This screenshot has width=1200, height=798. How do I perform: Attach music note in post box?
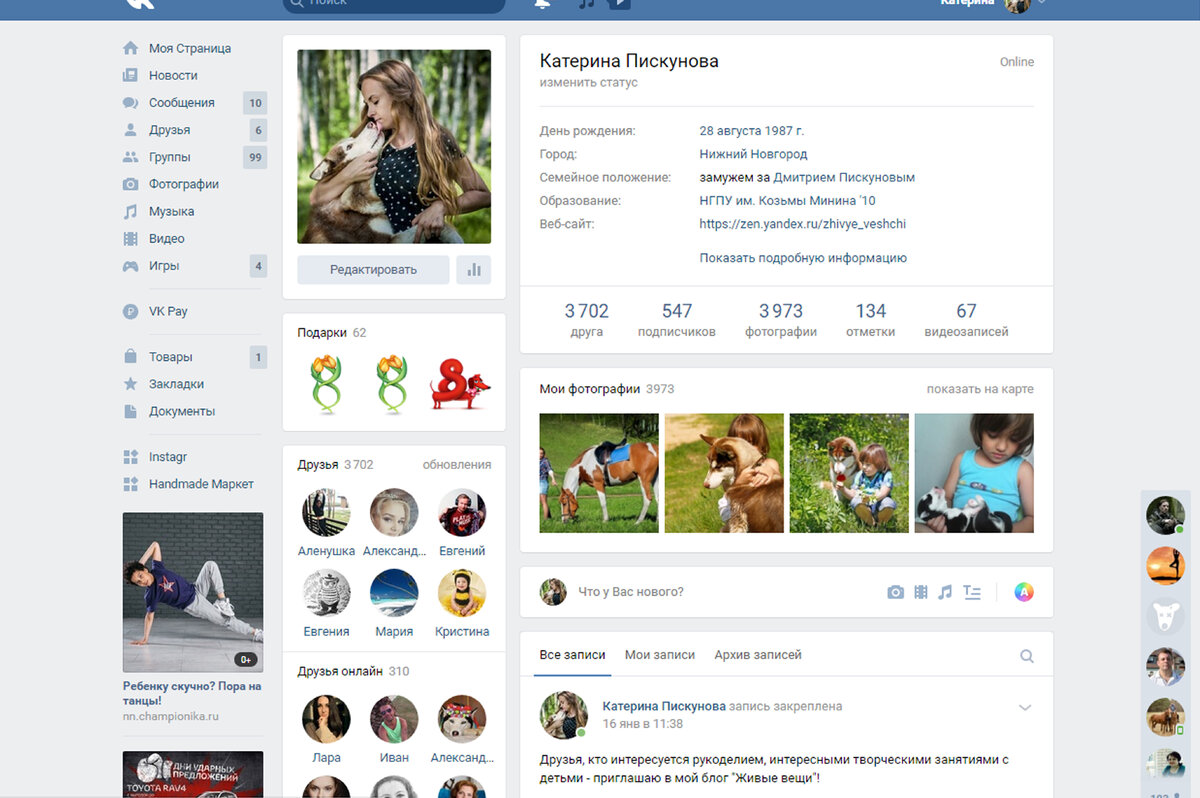pyautogui.click(x=945, y=592)
